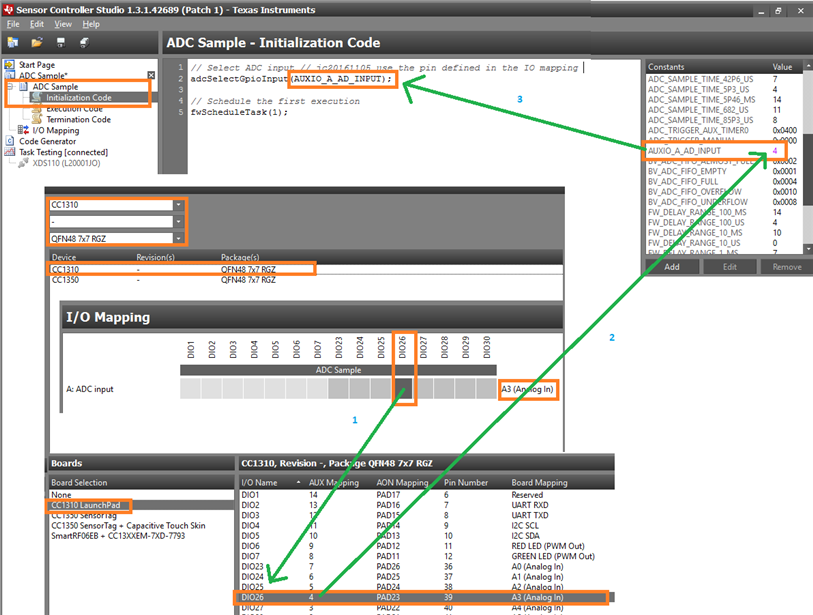
Task: Click the Remove constant button
Action: point(787,267)
